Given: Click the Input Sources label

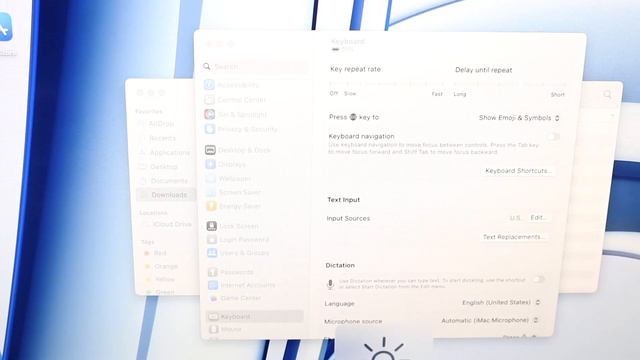Looking at the screenshot, I should pos(348,218).
